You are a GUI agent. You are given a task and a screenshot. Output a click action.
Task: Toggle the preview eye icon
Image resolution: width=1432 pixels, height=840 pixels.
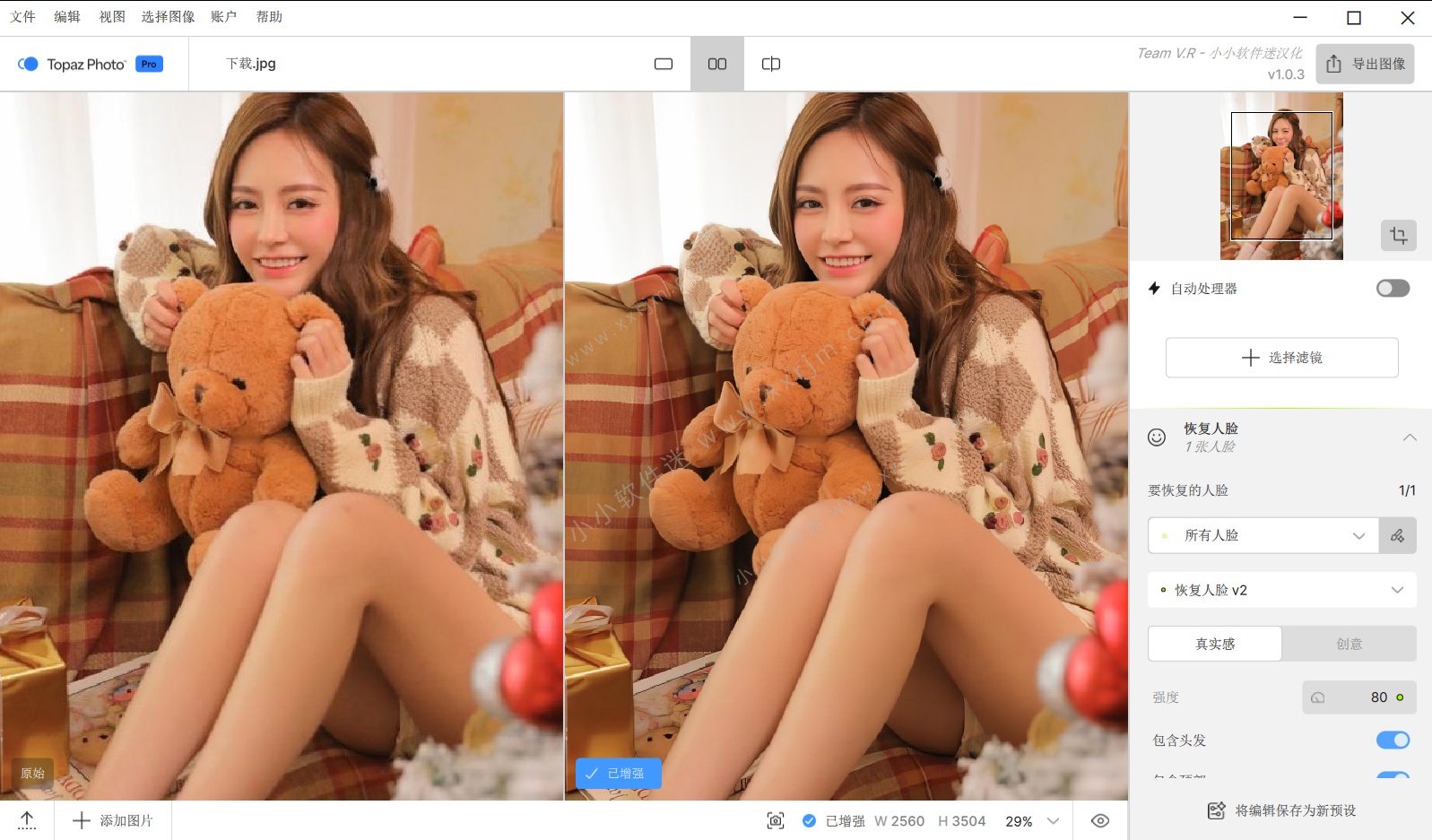tap(1100, 820)
